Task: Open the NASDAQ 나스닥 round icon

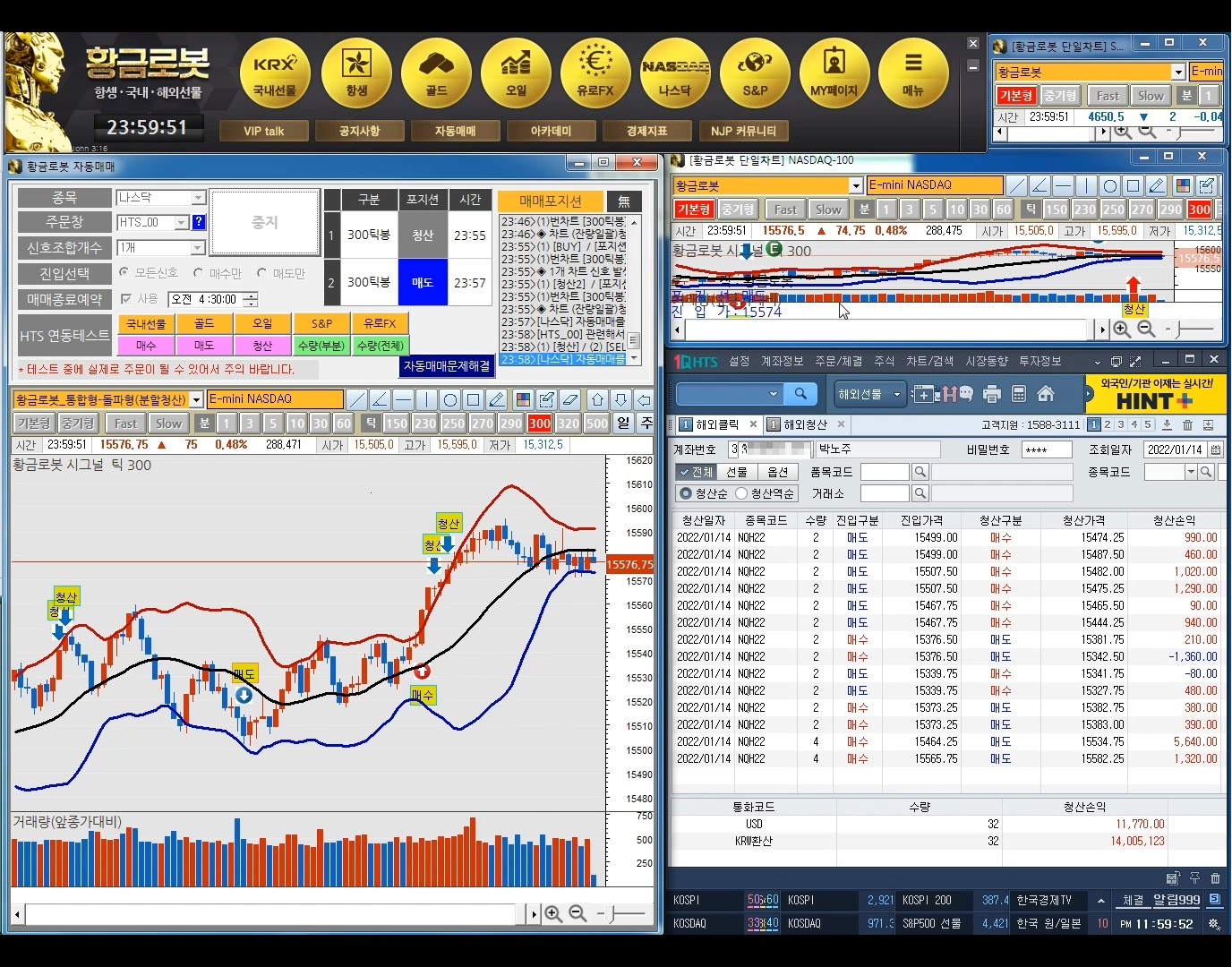Action: 675,73
